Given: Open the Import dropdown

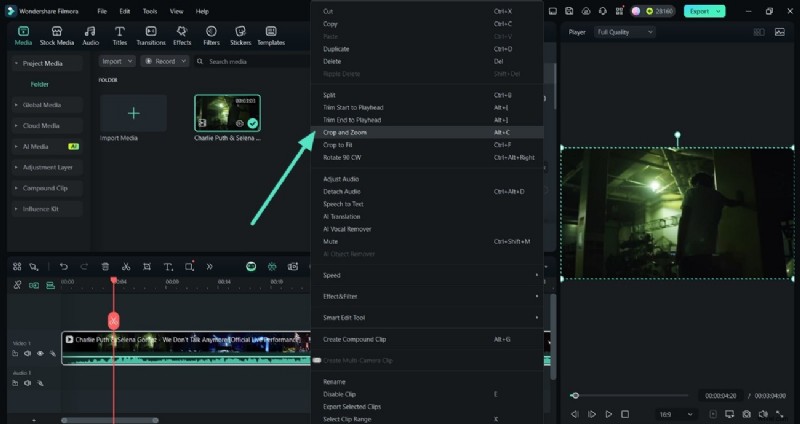Looking at the screenshot, I should 117,61.
